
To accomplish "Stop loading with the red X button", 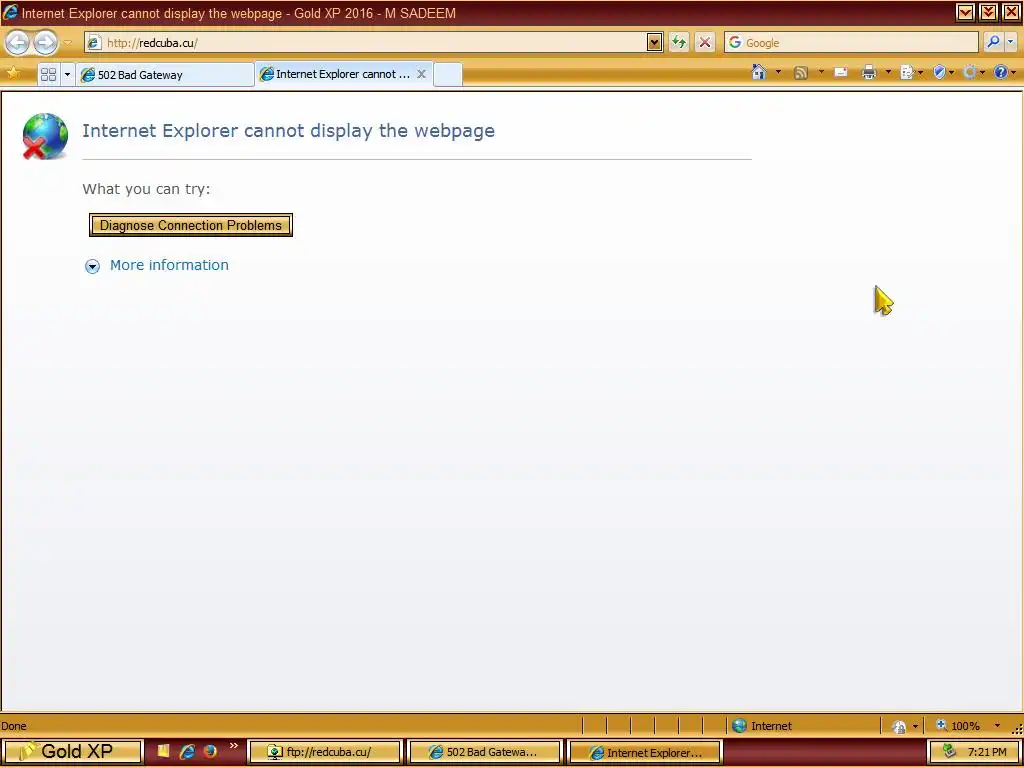I will 705,43.
